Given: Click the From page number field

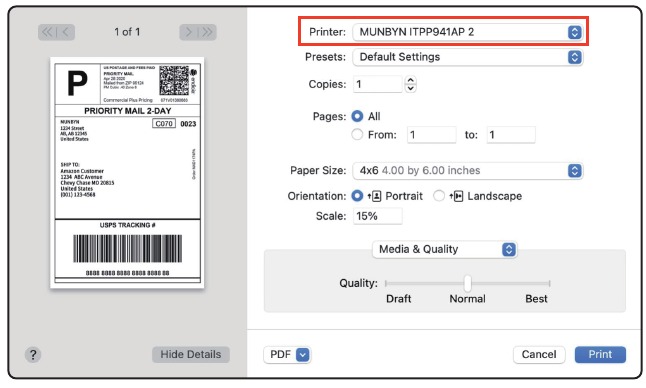Looking at the screenshot, I should (x=431, y=135).
